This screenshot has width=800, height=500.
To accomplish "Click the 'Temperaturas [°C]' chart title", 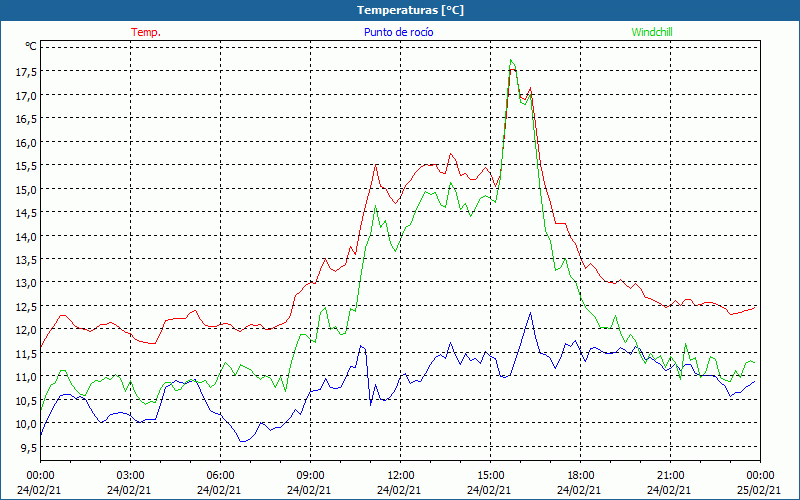I will coord(410,10).
